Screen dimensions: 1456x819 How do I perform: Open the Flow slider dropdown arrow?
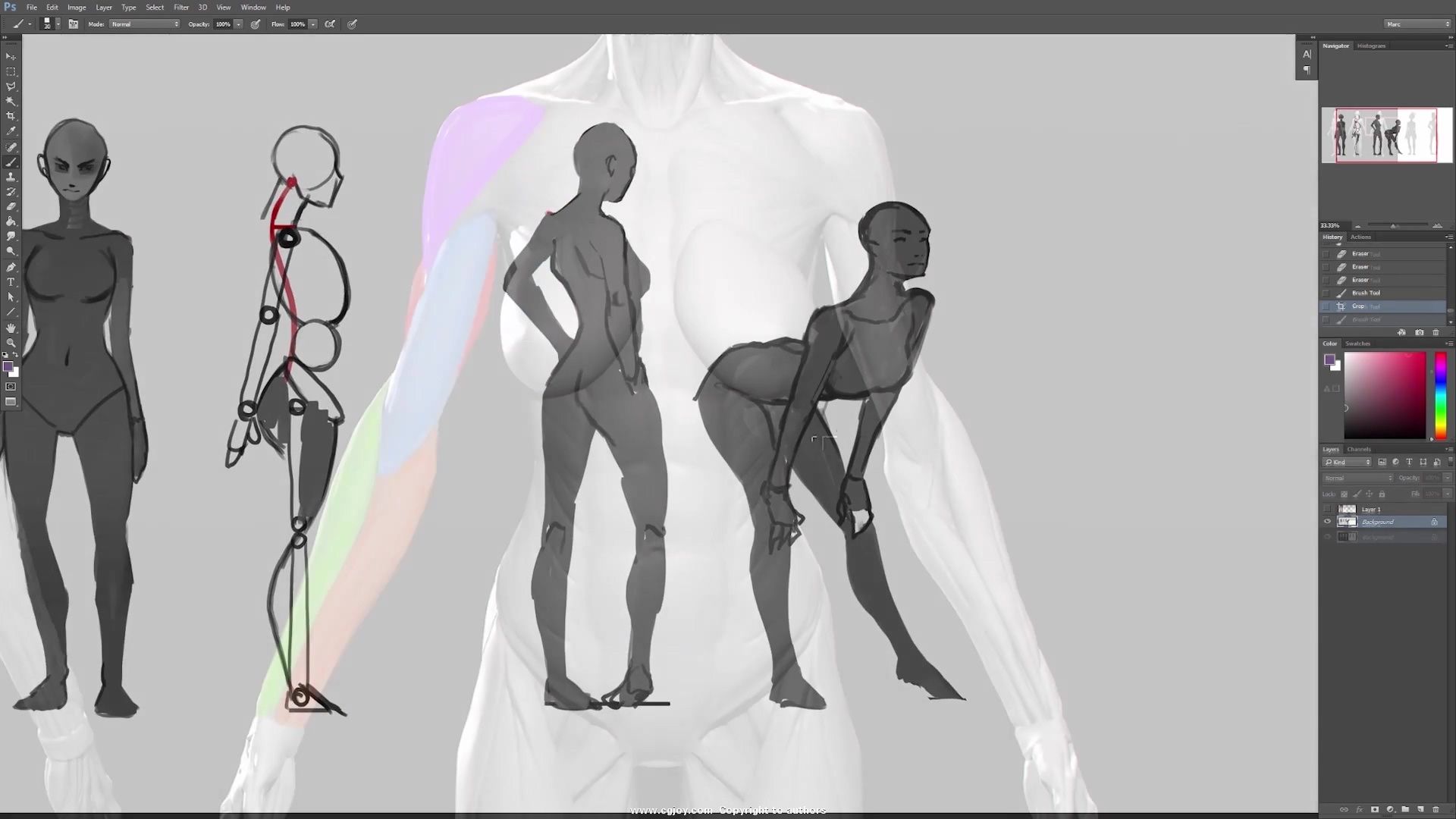click(x=312, y=24)
